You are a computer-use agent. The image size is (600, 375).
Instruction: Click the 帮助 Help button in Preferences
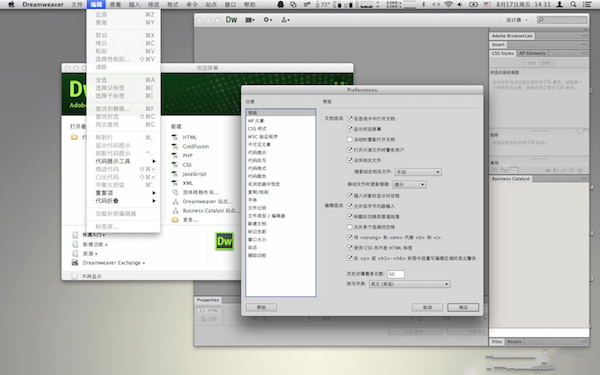261,307
